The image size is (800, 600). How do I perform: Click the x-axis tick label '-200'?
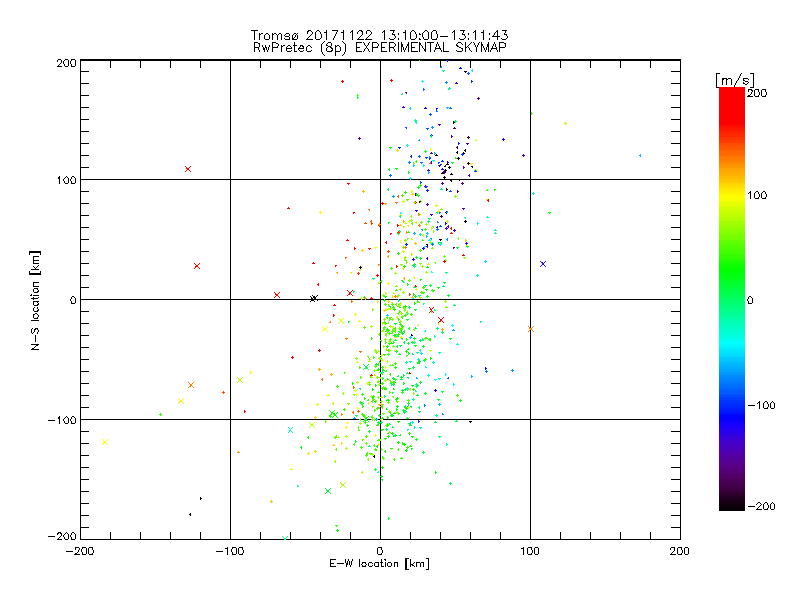(x=80, y=551)
